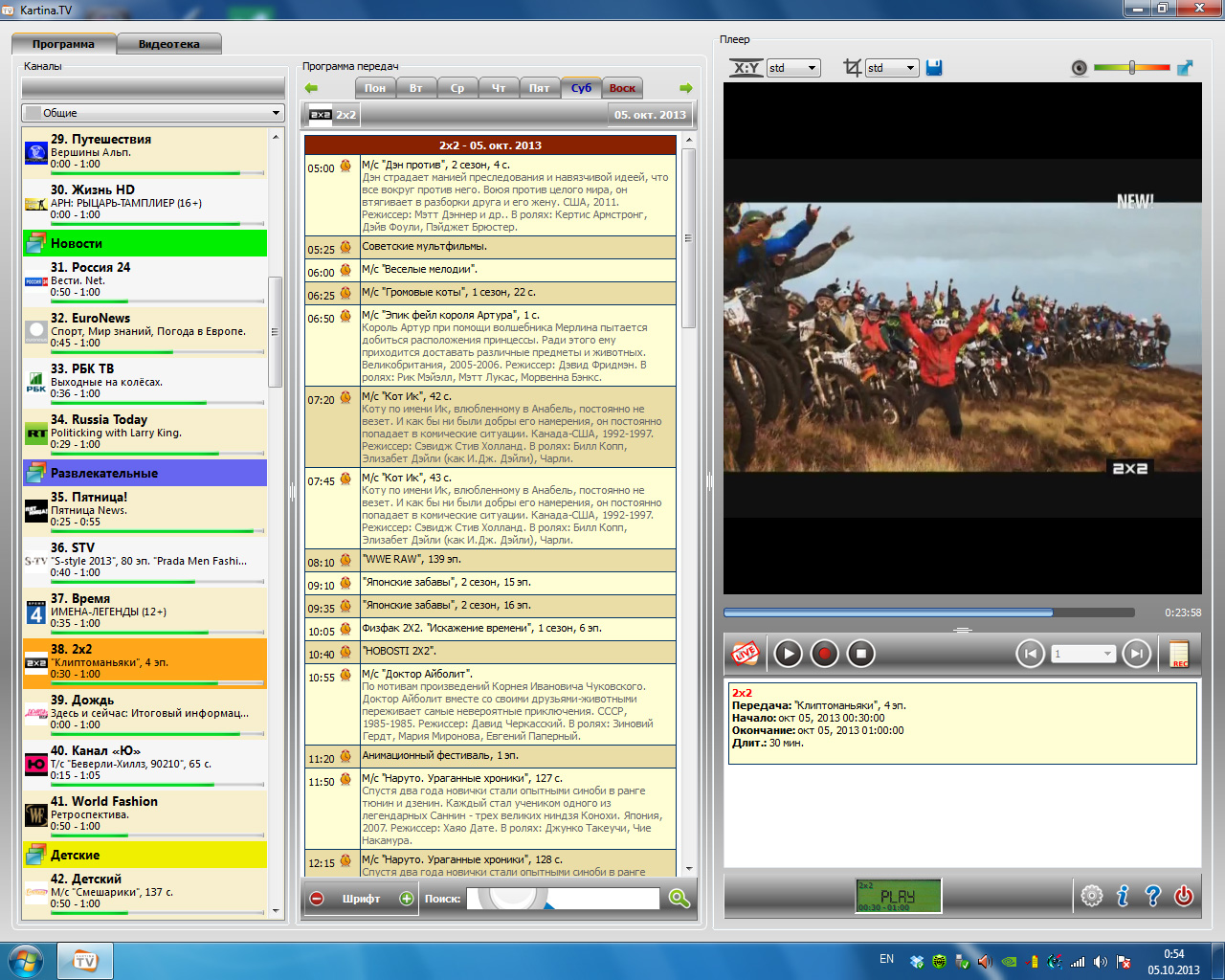Select the Чт day tab
This screenshot has height=980, width=1225.
[x=499, y=88]
